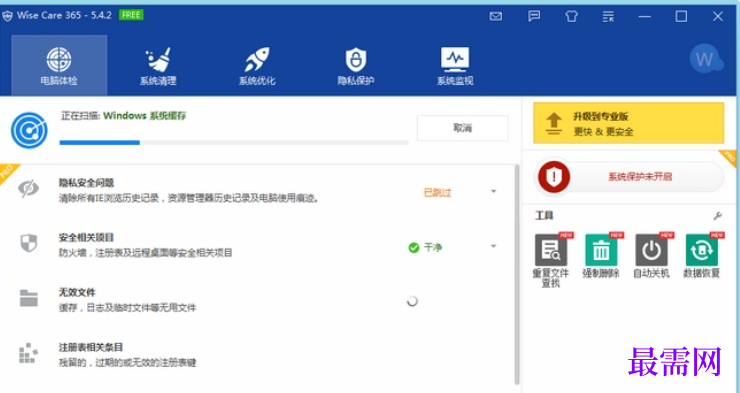Click the skin T-shirt icon
This screenshot has width=740, height=393.
click(571, 17)
